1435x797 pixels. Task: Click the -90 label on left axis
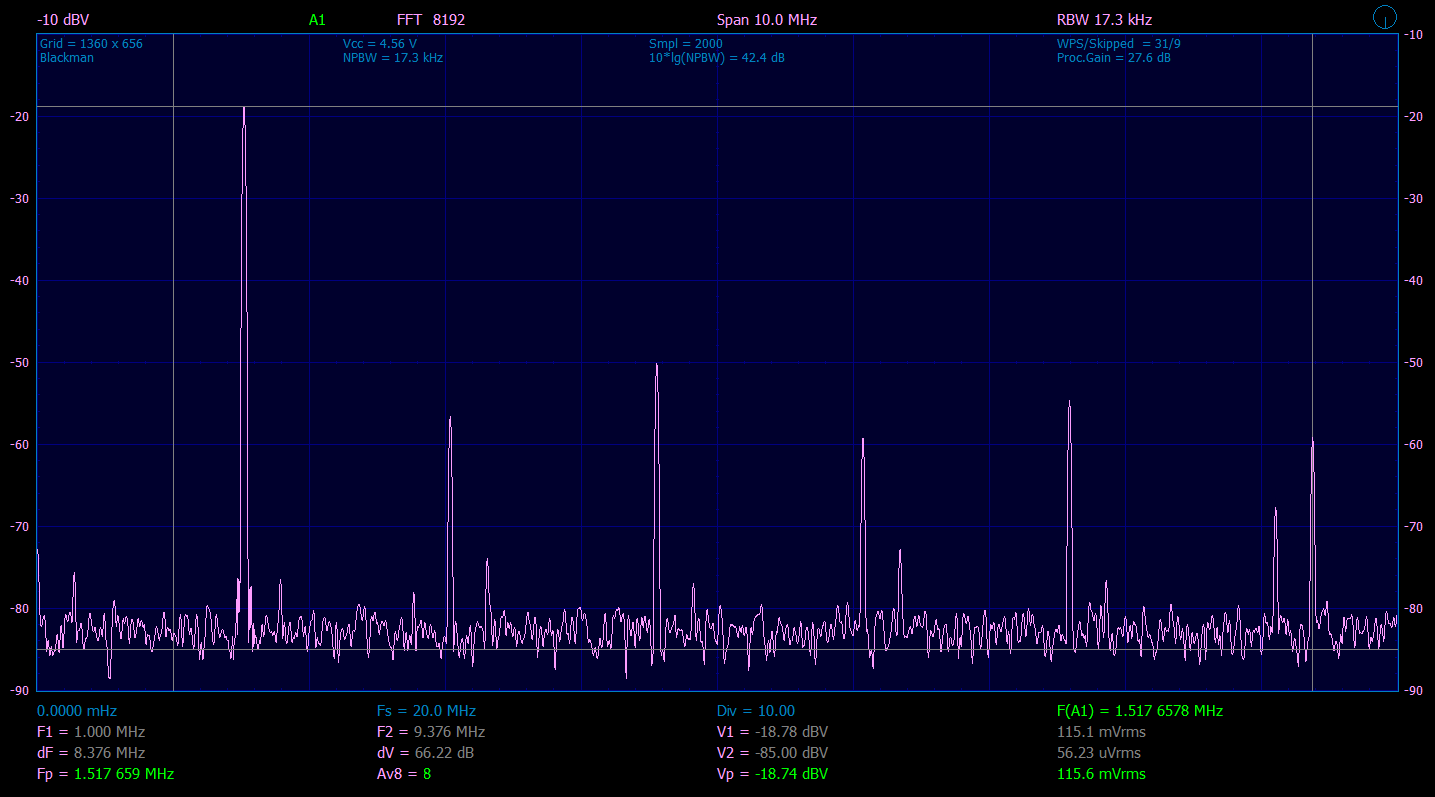click(x=19, y=690)
